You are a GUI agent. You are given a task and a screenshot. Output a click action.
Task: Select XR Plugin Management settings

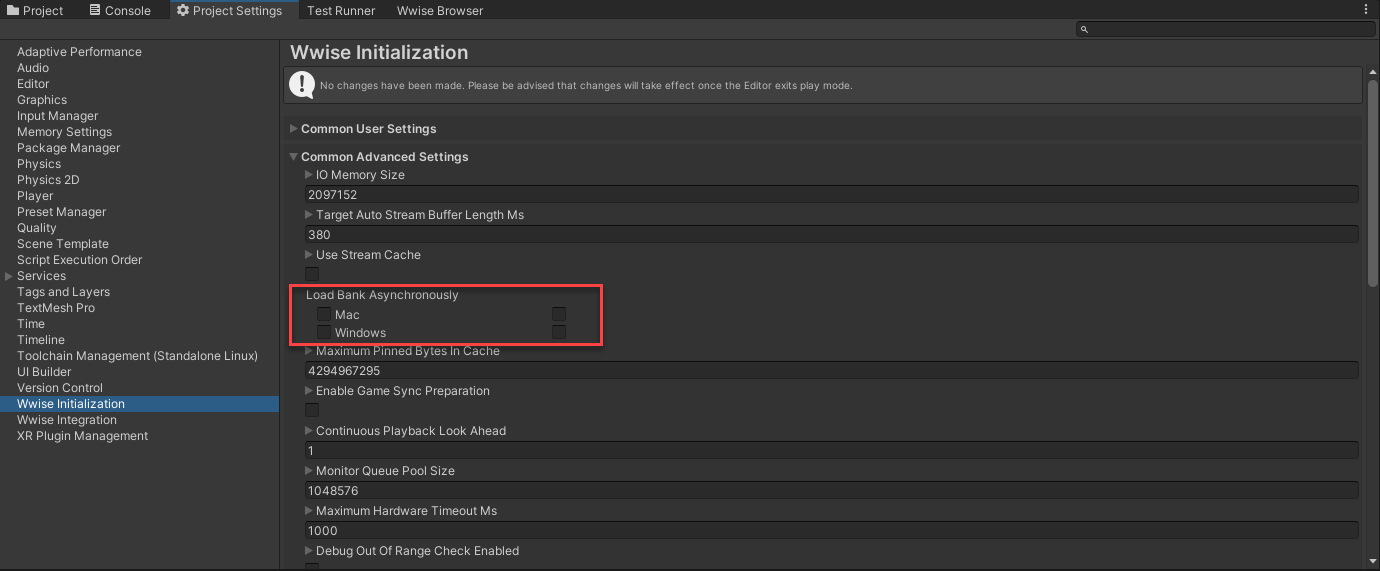82,436
